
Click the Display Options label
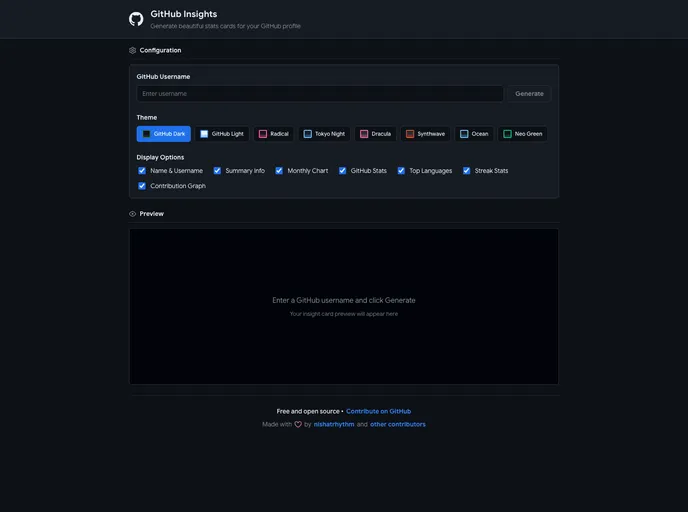click(x=160, y=158)
